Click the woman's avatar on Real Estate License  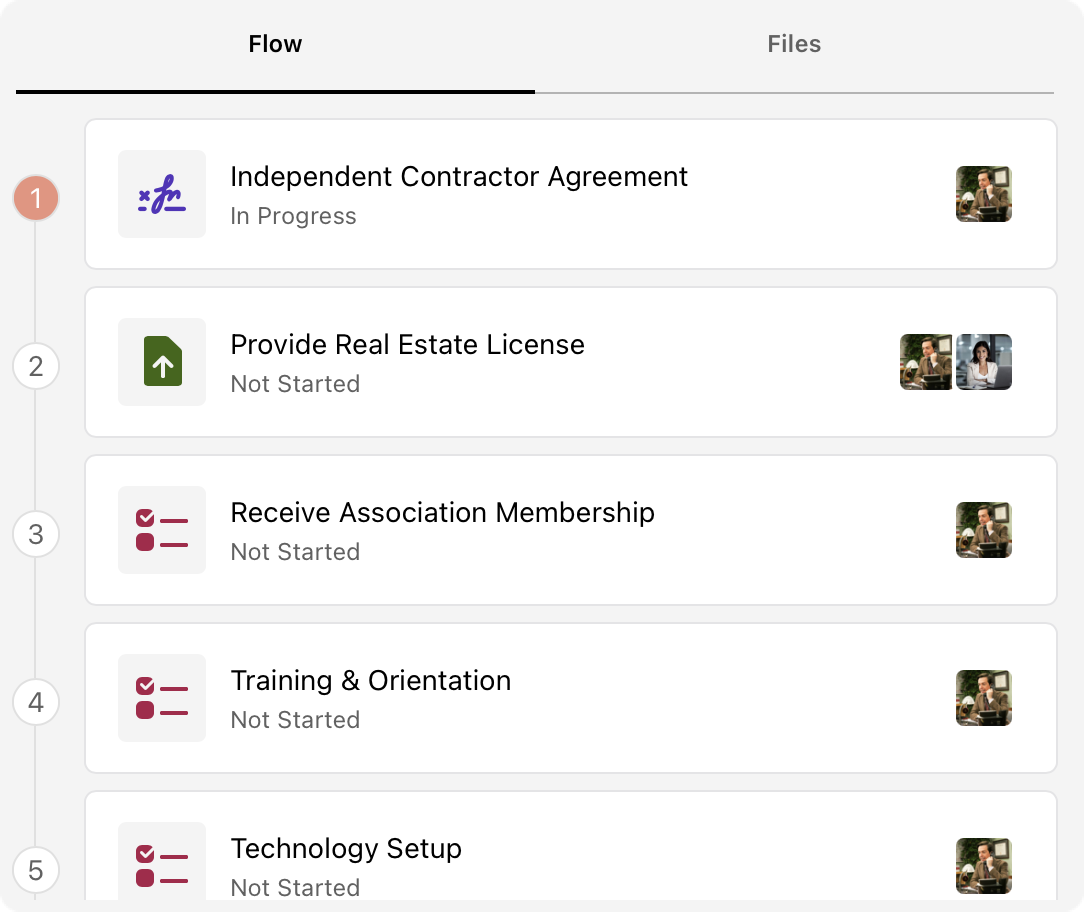click(984, 362)
